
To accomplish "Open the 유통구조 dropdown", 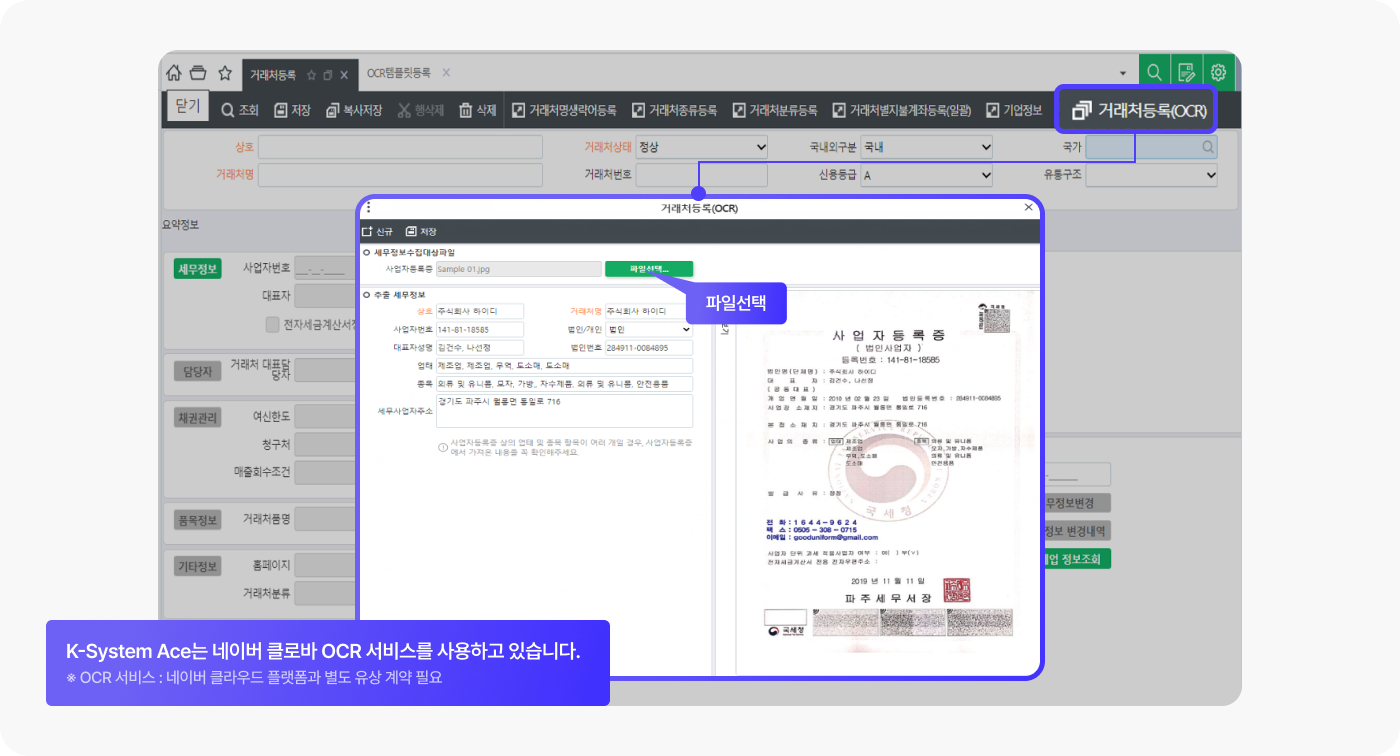I will pyautogui.click(x=1152, y=175).
